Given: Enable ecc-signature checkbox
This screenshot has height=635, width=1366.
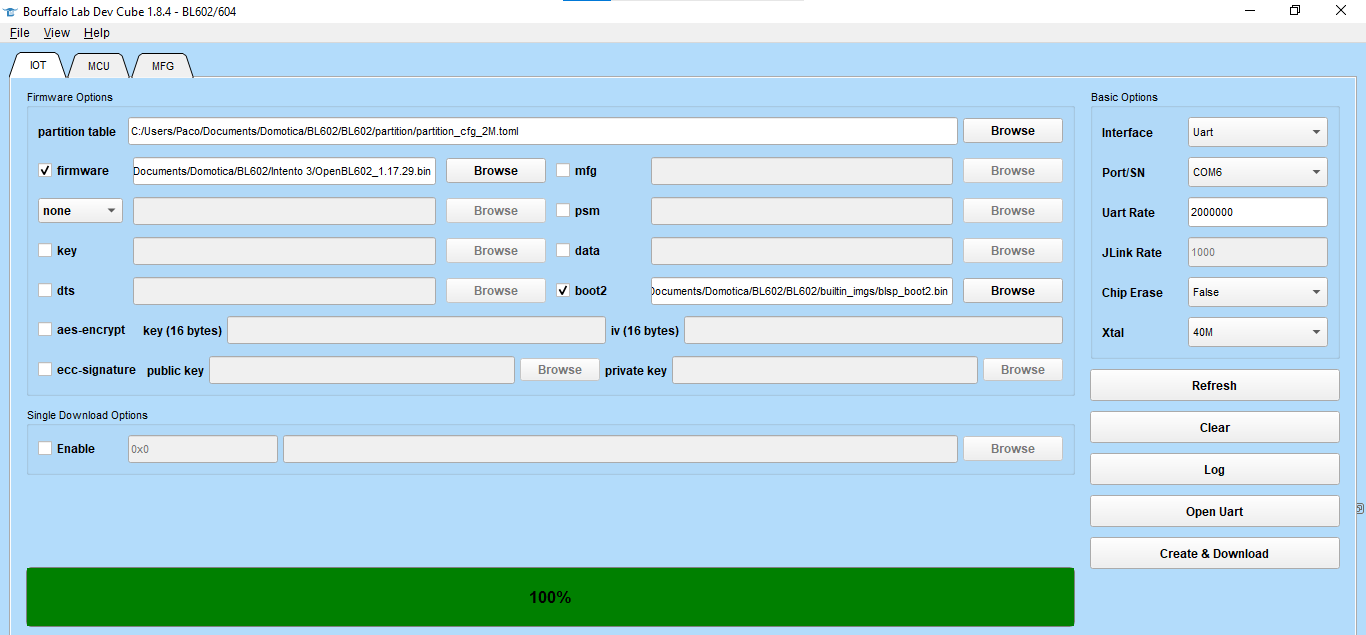Looking at the screenshot, I should tap(45, 369).
